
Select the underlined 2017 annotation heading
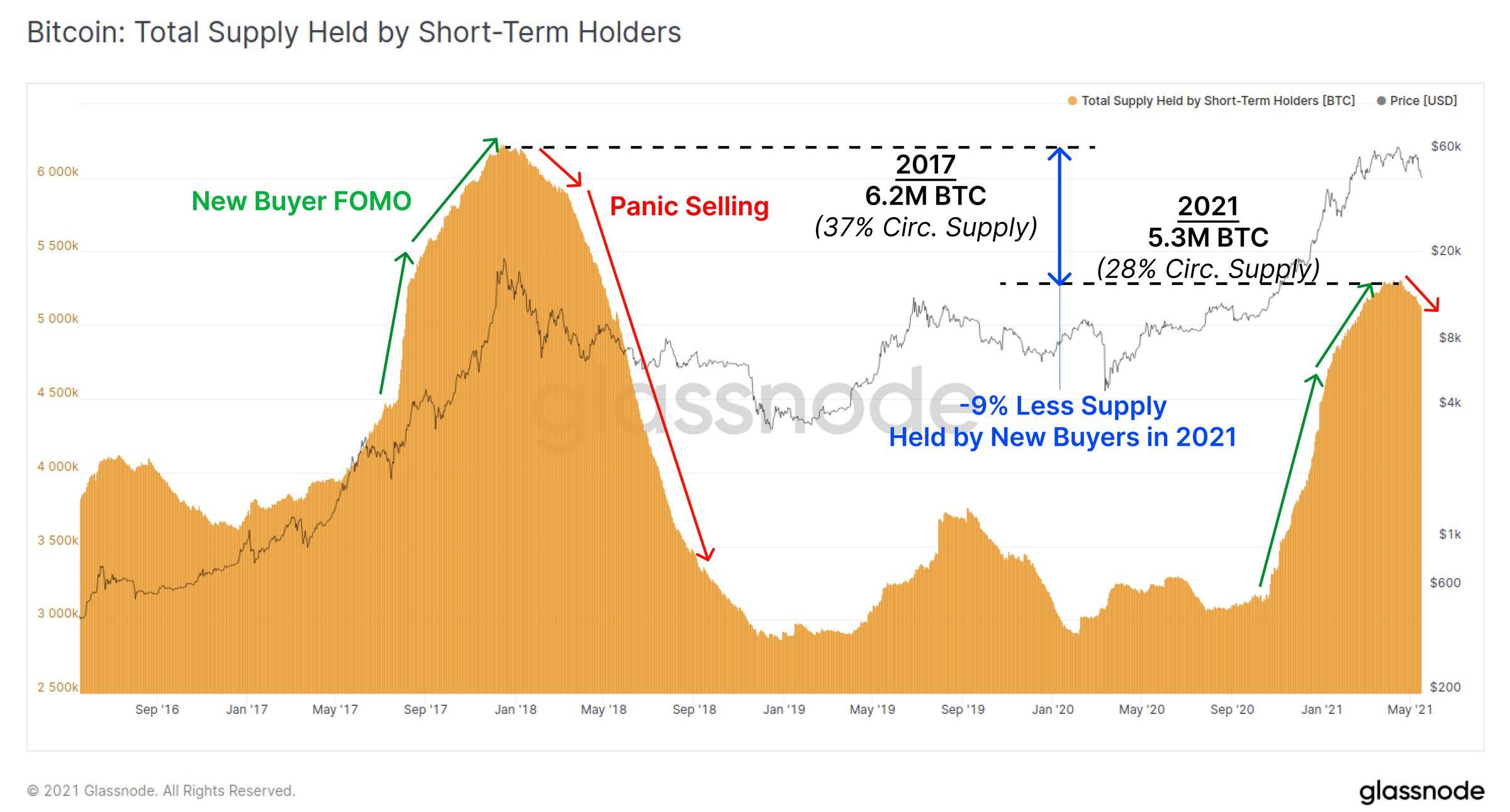[x=926, y=165]
